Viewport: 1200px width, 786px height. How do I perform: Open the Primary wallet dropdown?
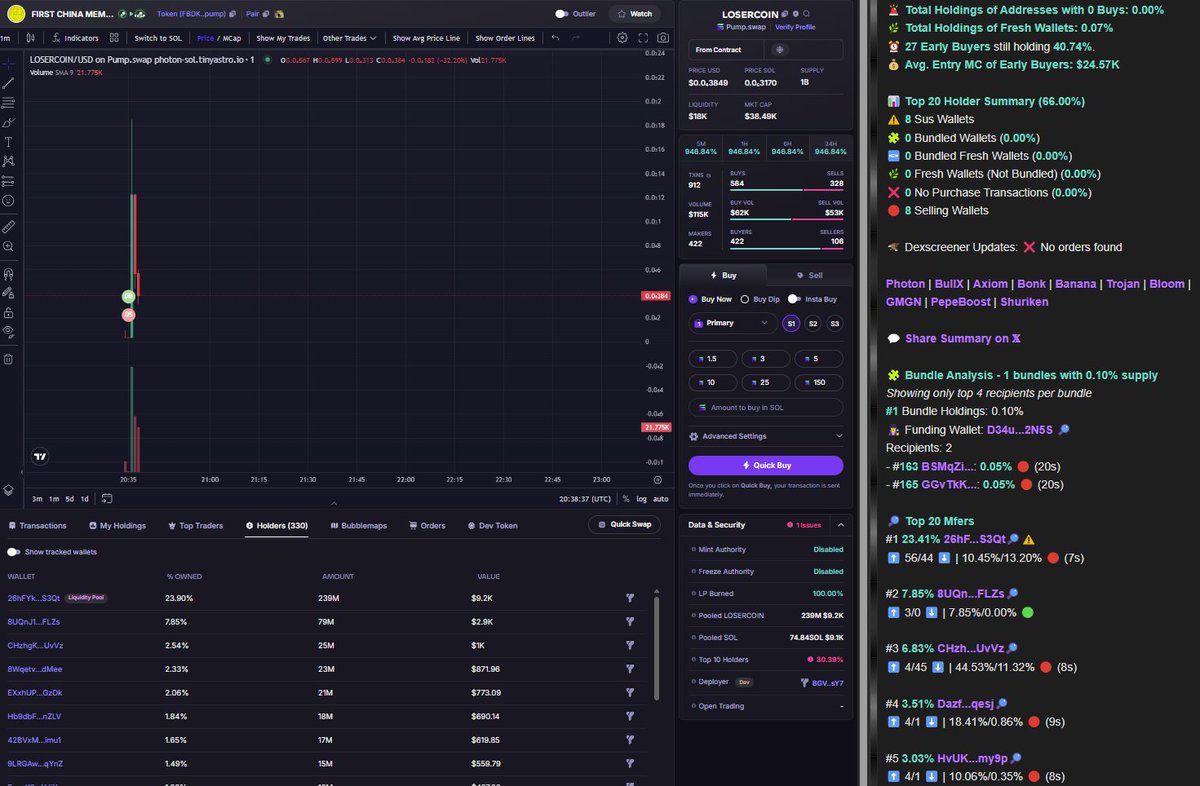point(732,323)
